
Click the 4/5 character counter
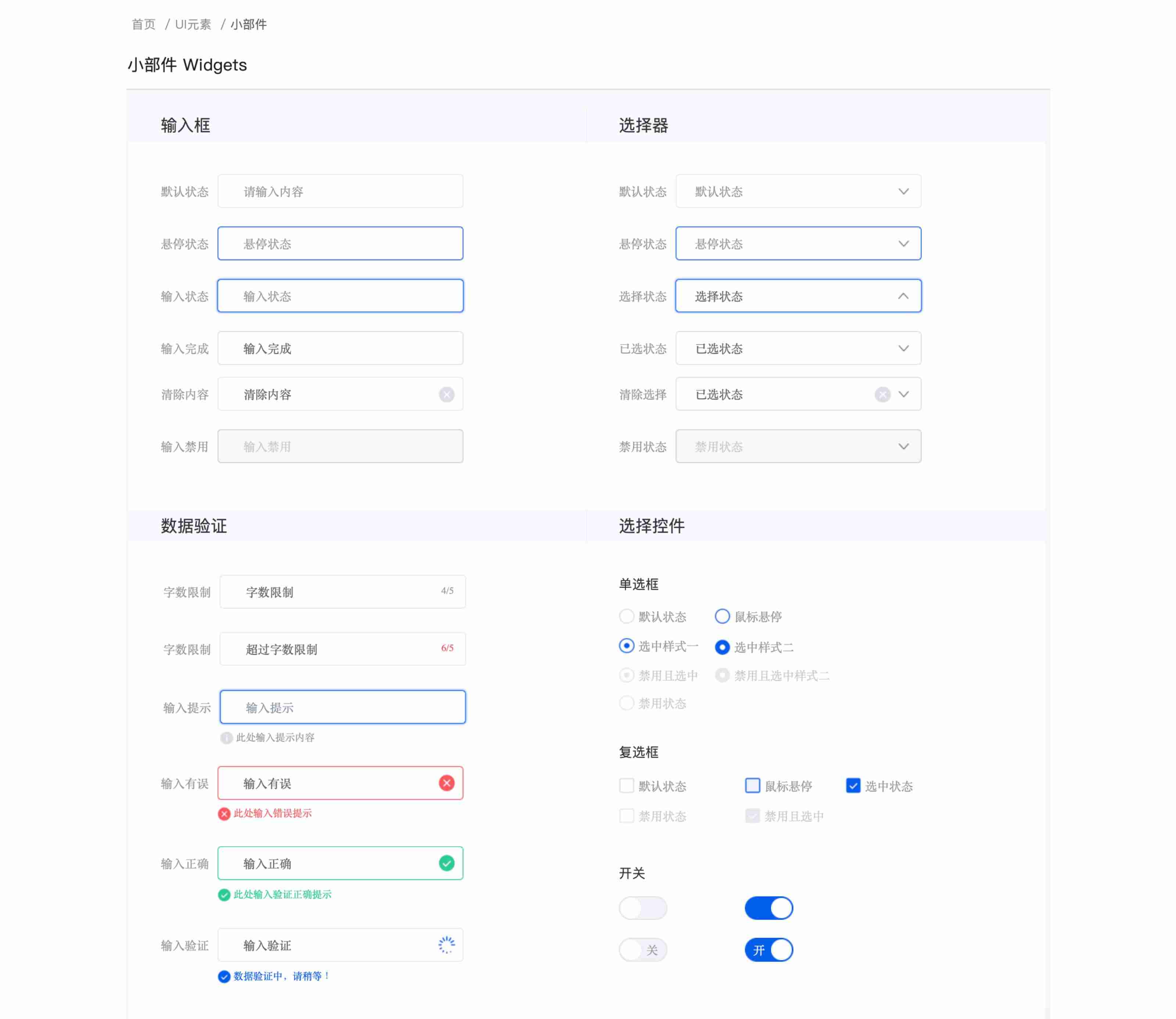[x=447, y=591]
